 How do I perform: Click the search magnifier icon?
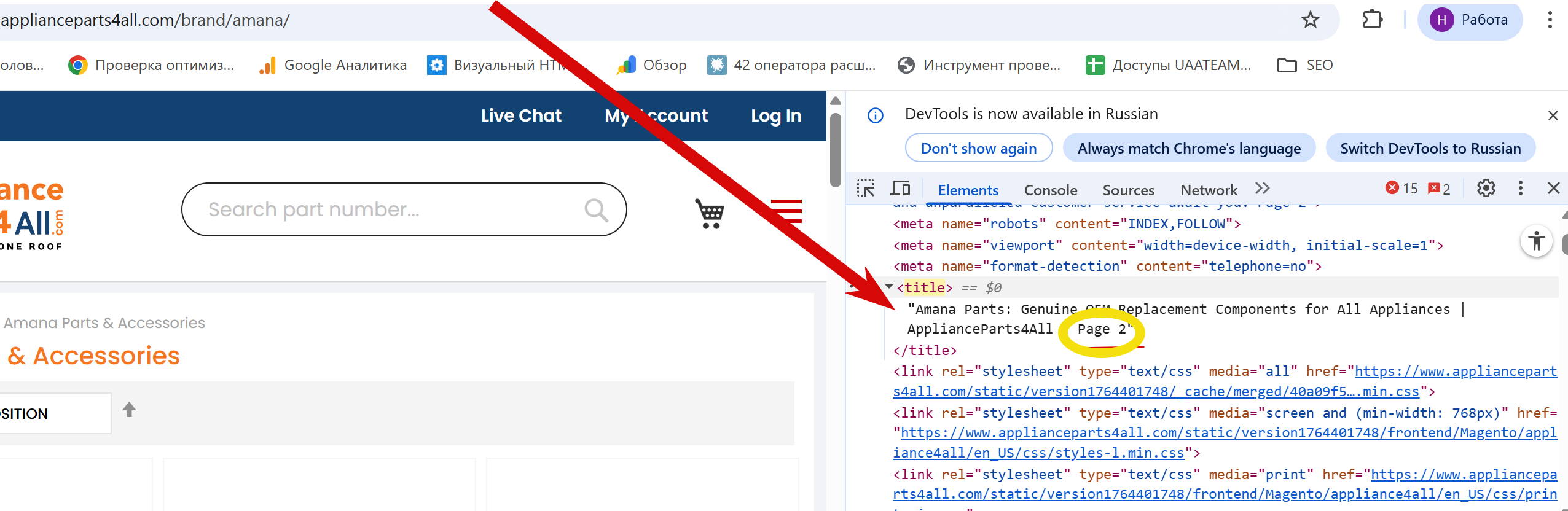596,210
